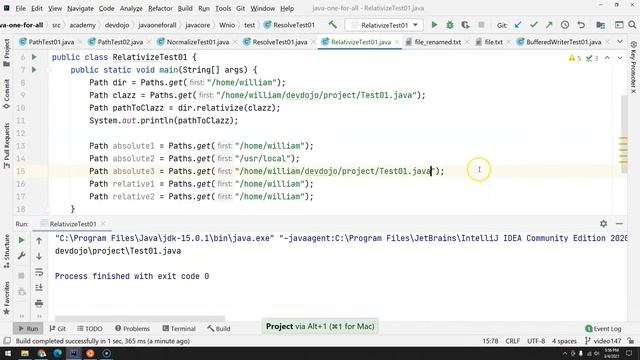Click the editor vertical scrollbar
640x360 pixels.
(624, 135)
